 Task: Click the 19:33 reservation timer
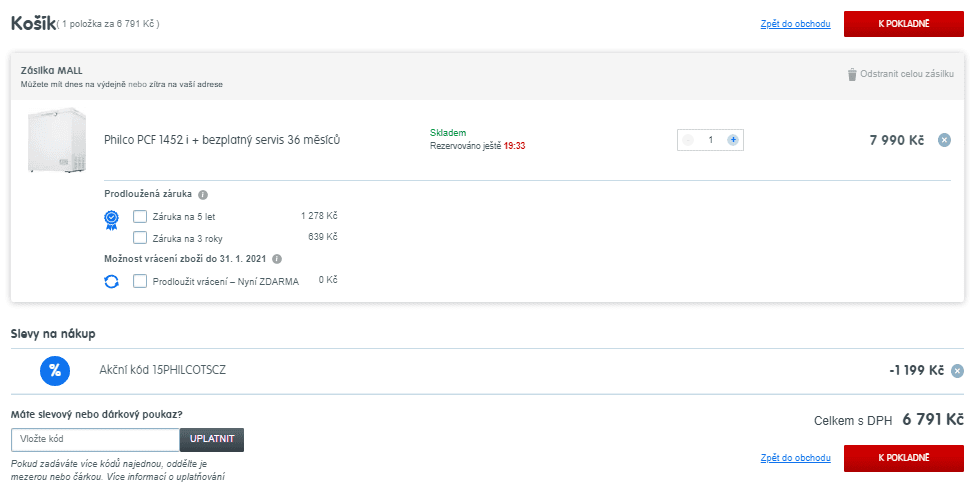pos(515,146)
